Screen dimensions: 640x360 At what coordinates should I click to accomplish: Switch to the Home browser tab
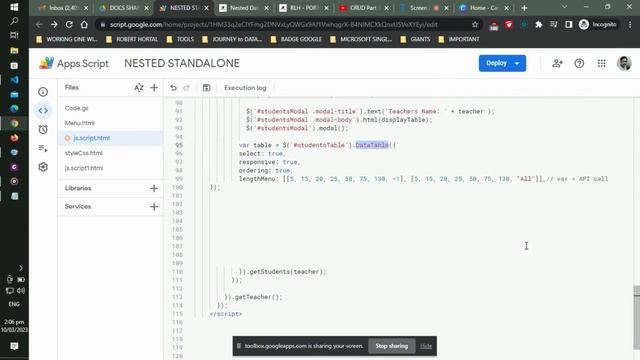[484, 8]
